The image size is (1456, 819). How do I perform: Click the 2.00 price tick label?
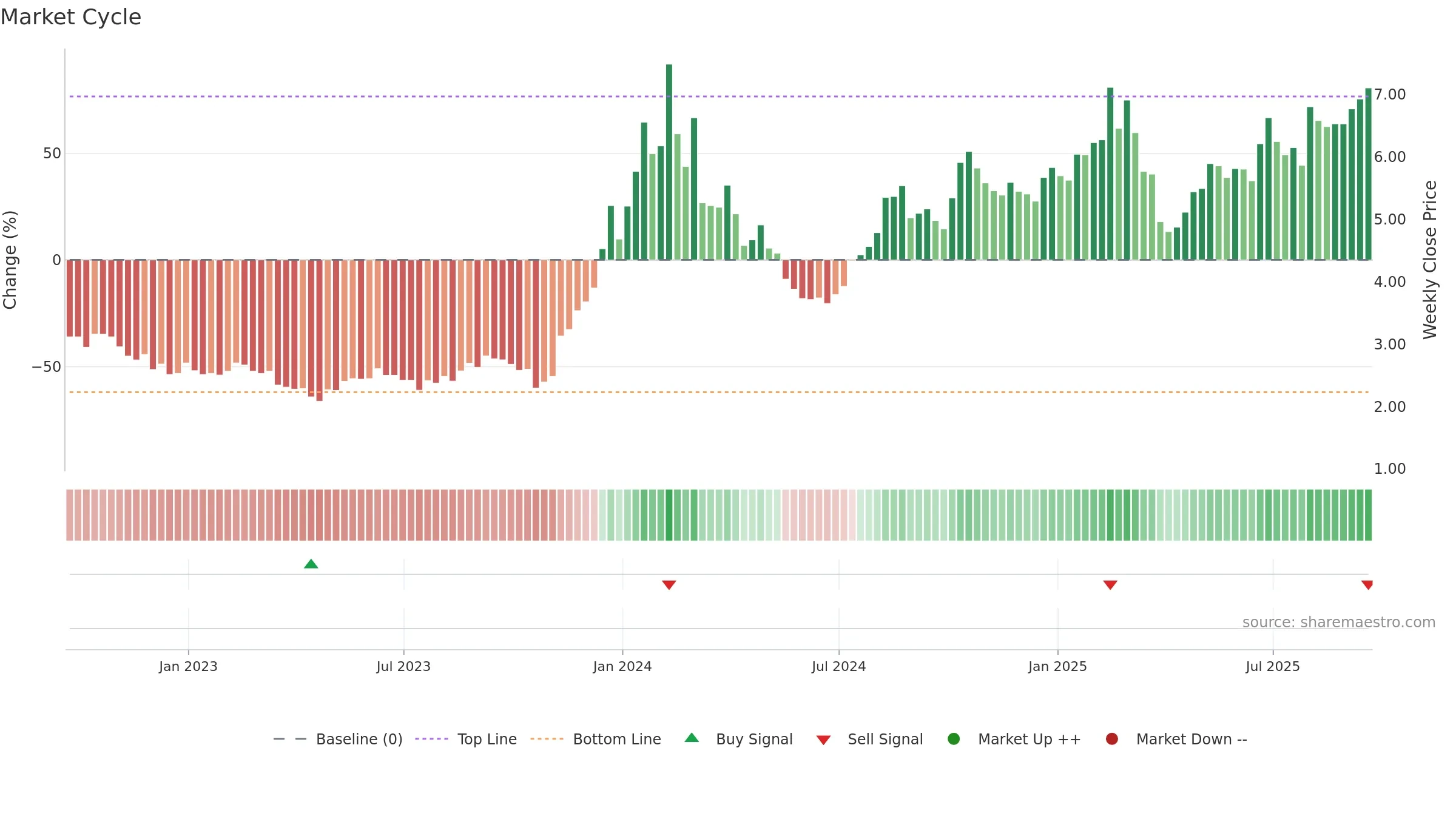pos(1390,407)
